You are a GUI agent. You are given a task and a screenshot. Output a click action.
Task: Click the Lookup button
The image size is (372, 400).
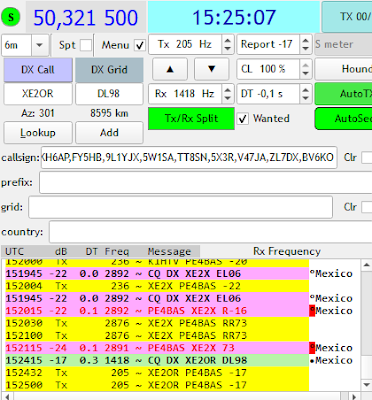[38, 133]
